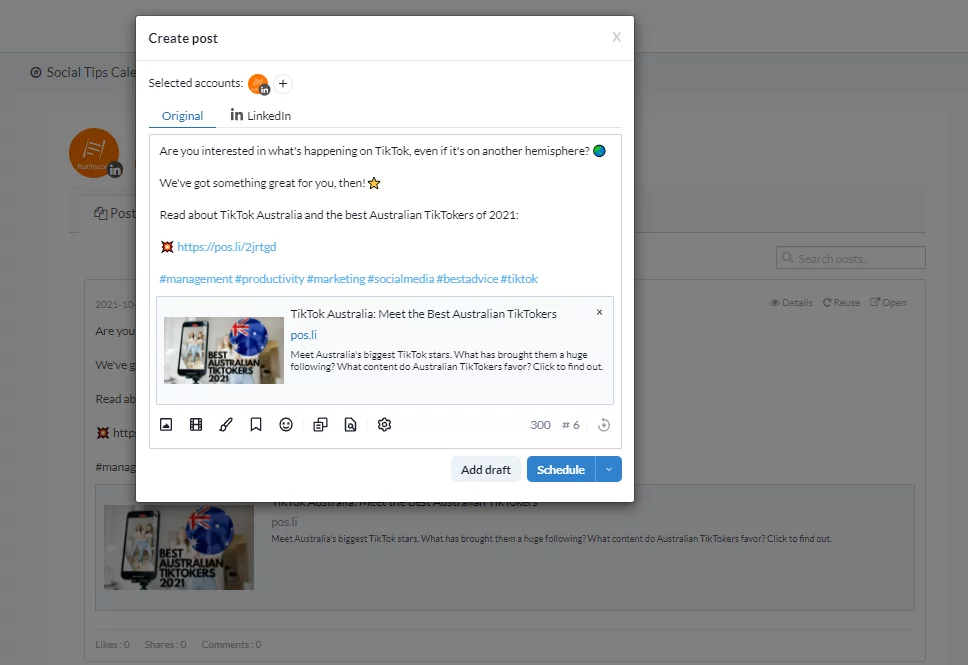
Task: Click the Best Australian TikTokers preview thumbnail
Action: point(223,350)
